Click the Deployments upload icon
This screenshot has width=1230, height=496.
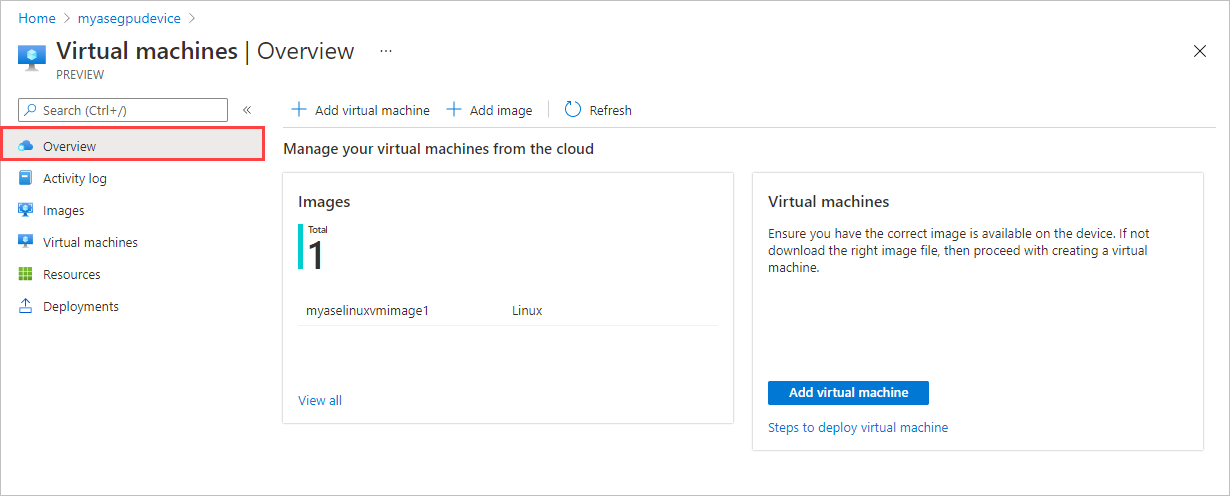point(26,306)
